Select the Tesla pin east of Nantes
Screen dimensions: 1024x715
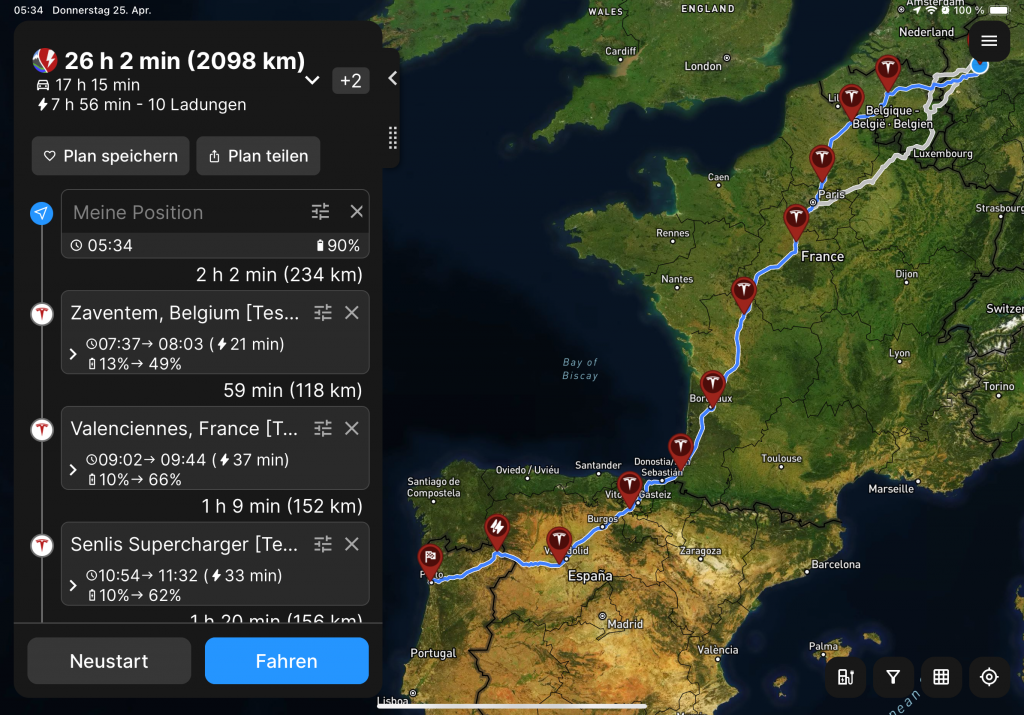pyautogui.click(x=744, y=293)
